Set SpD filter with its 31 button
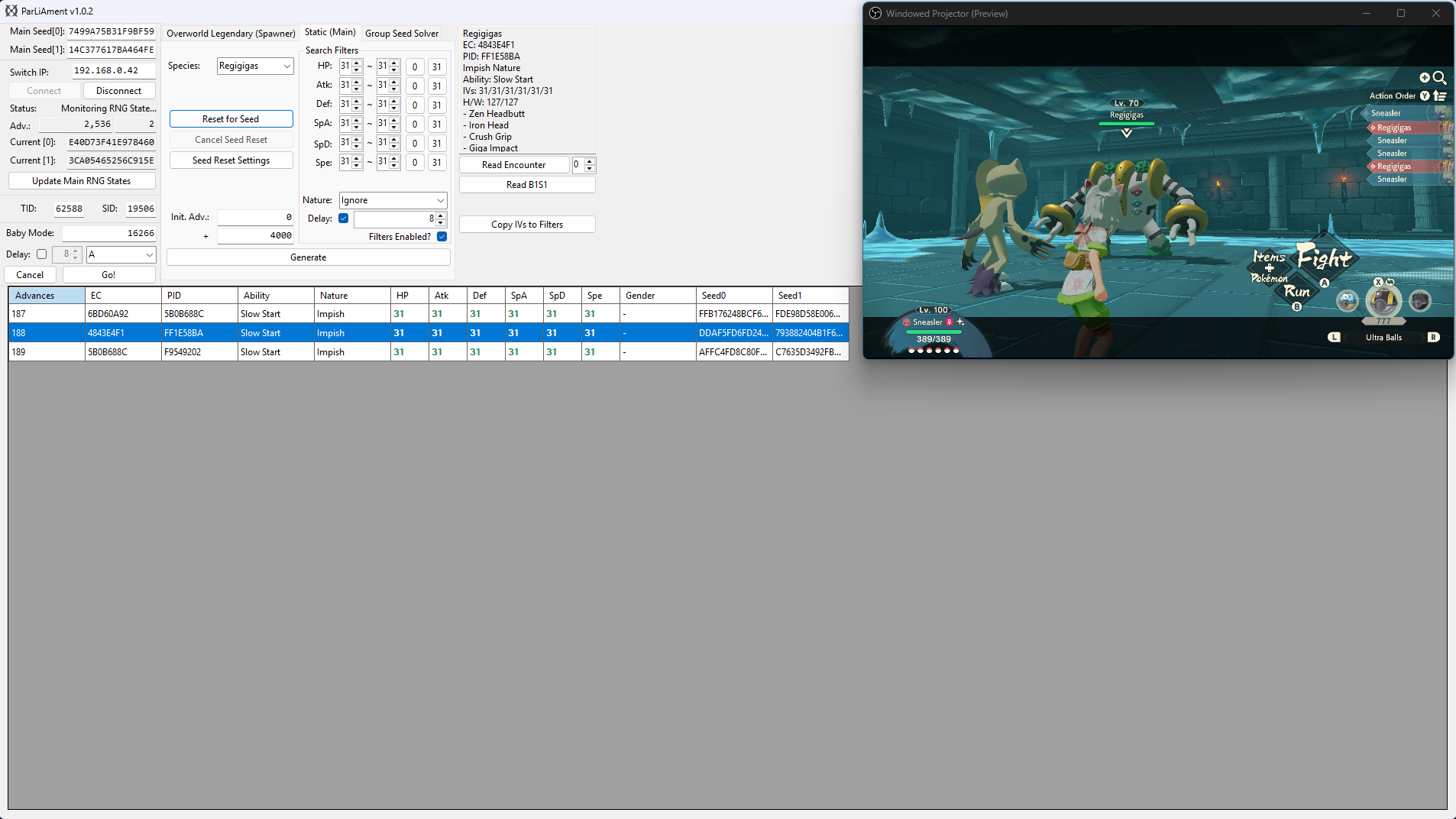 (x=437, y=144)
